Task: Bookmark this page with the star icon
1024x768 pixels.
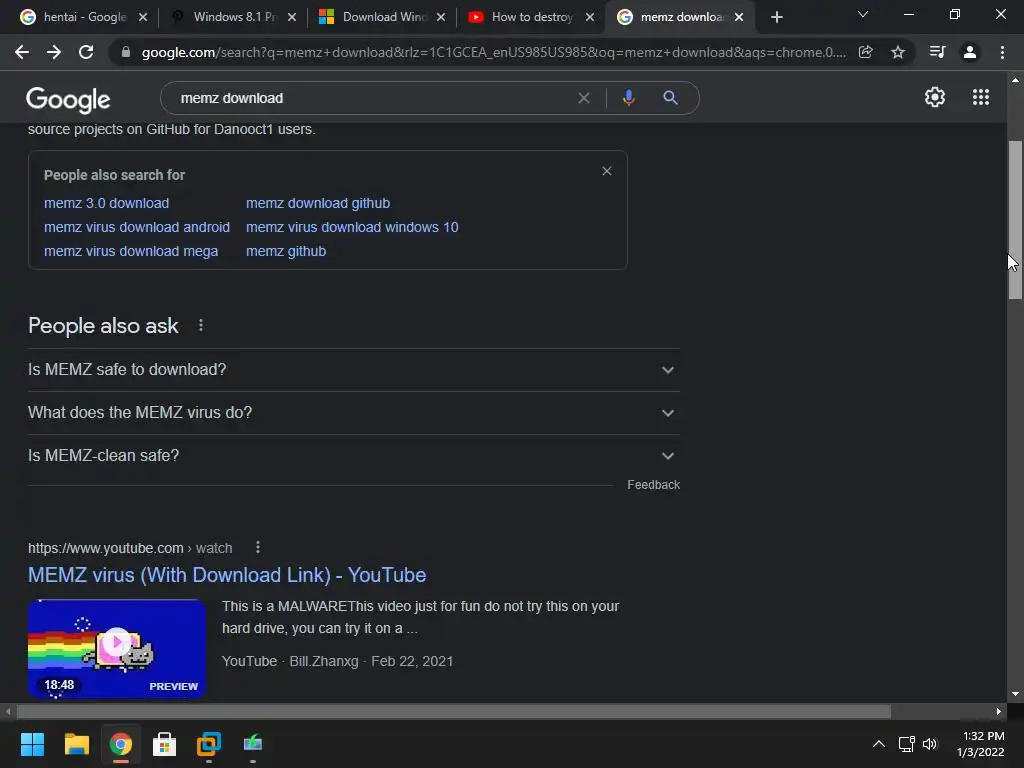Action: pyautogui.click(x=898, y=52)
